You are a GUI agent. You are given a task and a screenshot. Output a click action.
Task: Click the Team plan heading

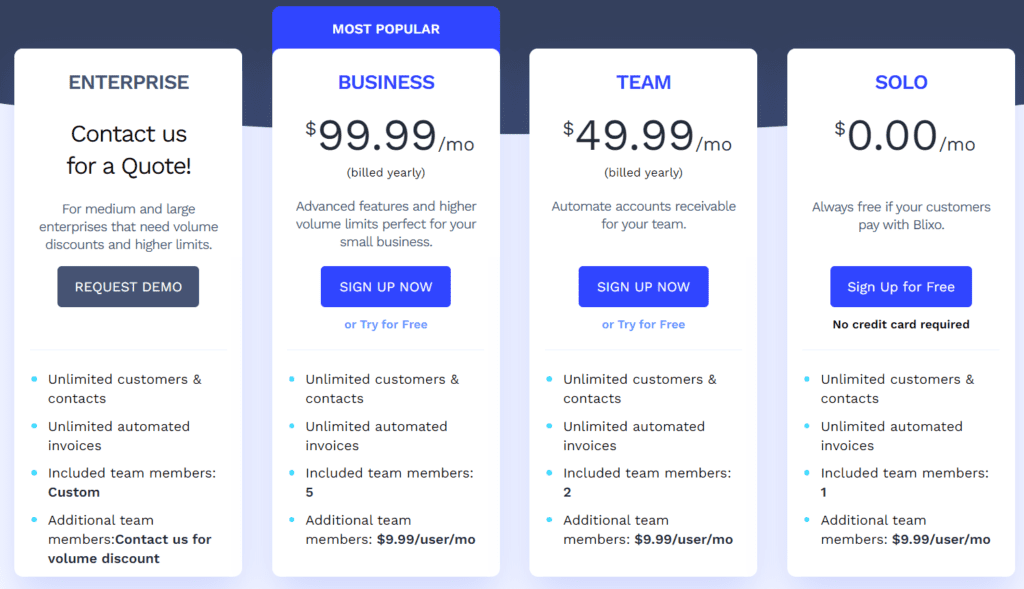pos(643,83)
